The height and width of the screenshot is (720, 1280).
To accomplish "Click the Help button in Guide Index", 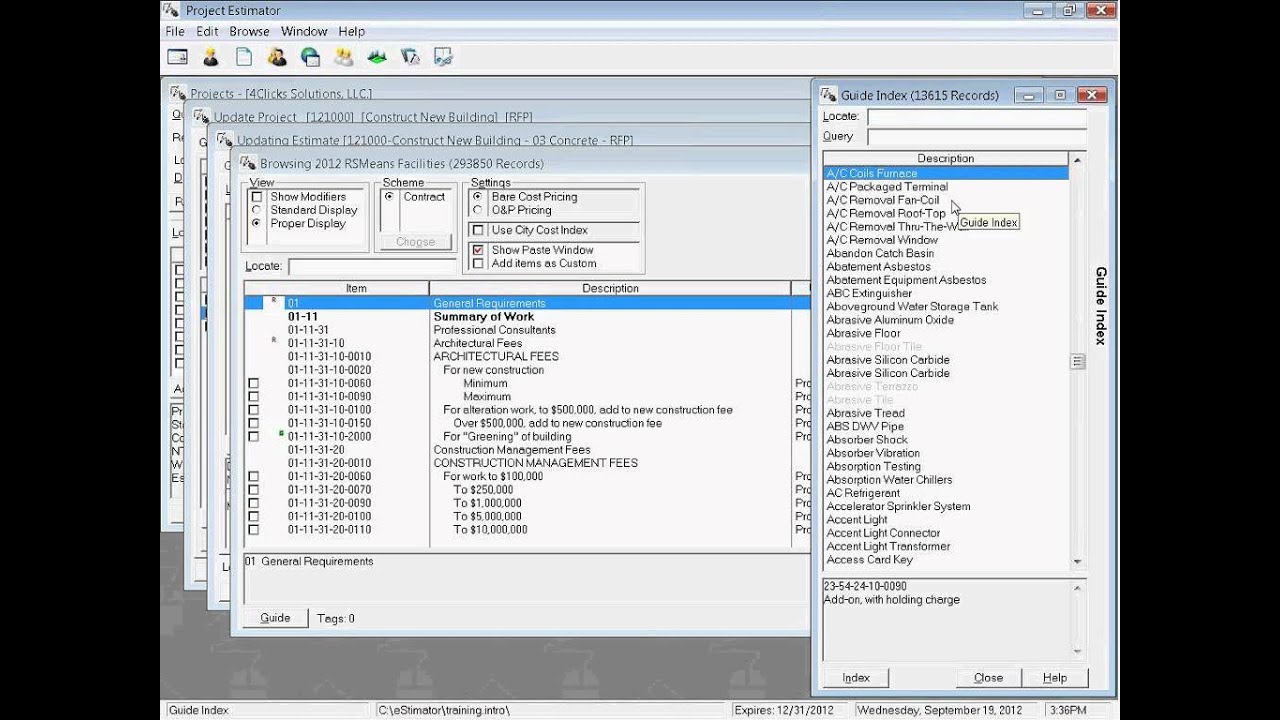I will [1054, 677].
